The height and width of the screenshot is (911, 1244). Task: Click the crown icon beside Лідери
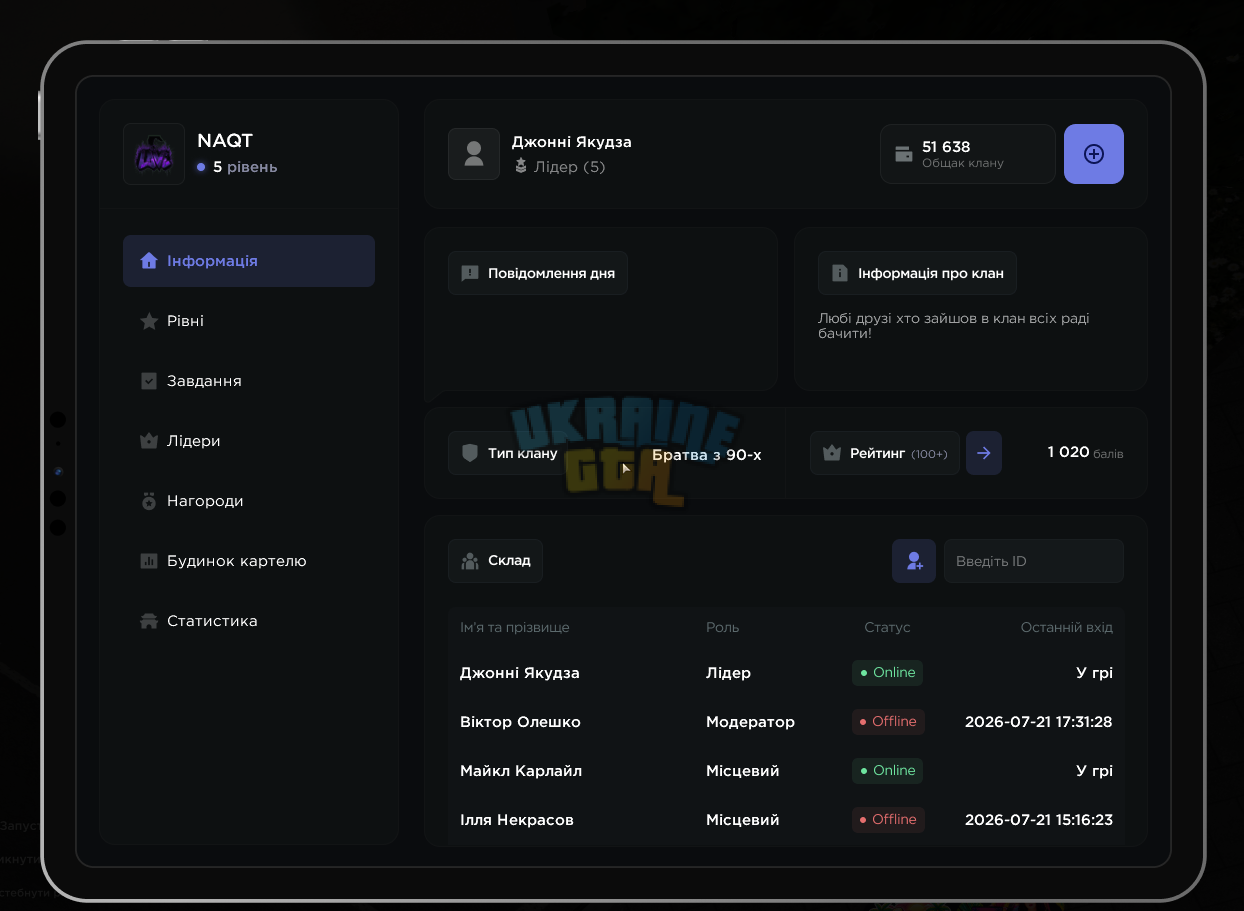click(x=149, y=441)
